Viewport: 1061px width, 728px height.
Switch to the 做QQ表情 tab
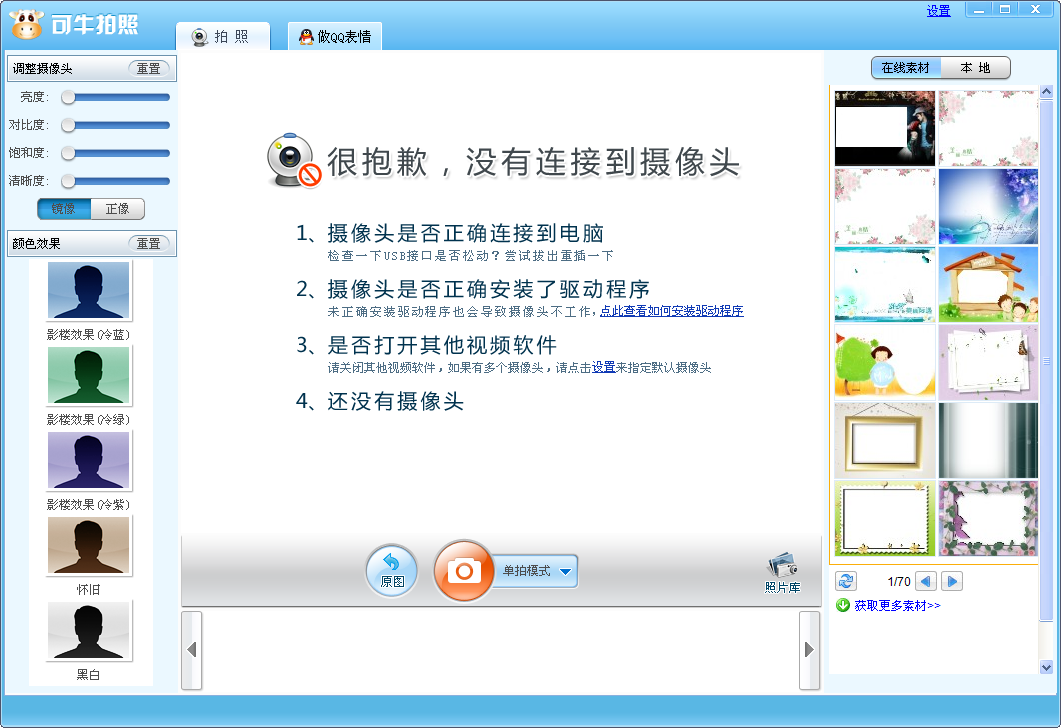[x=335, y=37]
